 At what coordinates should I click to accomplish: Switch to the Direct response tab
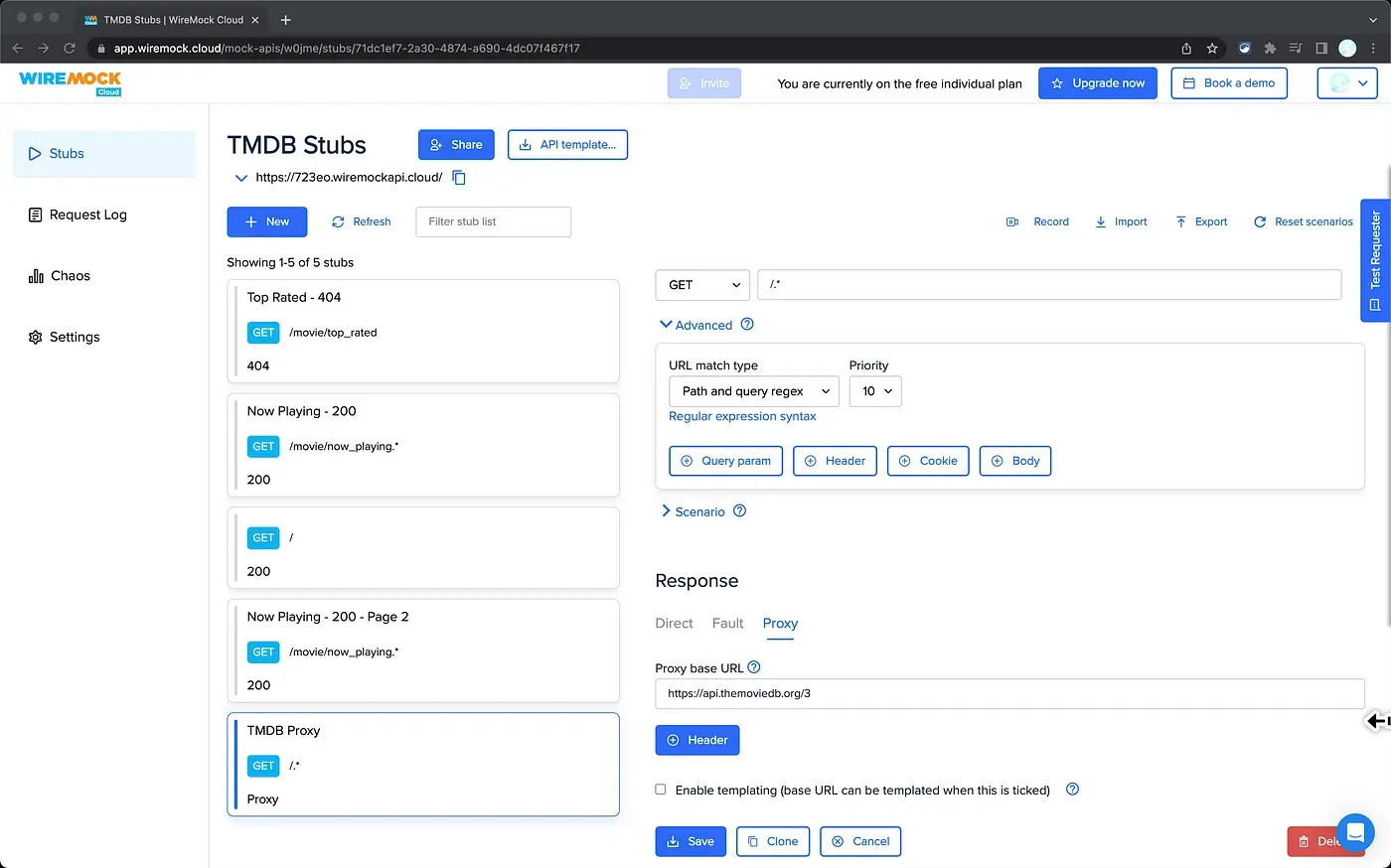coord(674,624)
